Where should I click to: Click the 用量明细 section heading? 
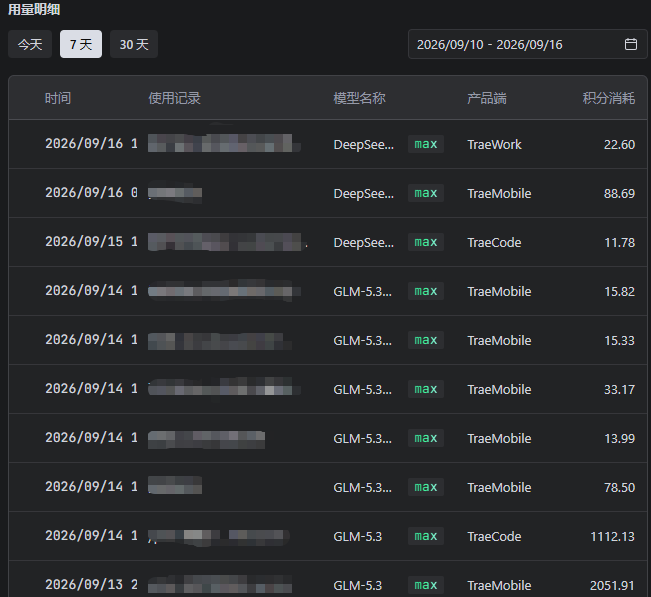point(34,9)
